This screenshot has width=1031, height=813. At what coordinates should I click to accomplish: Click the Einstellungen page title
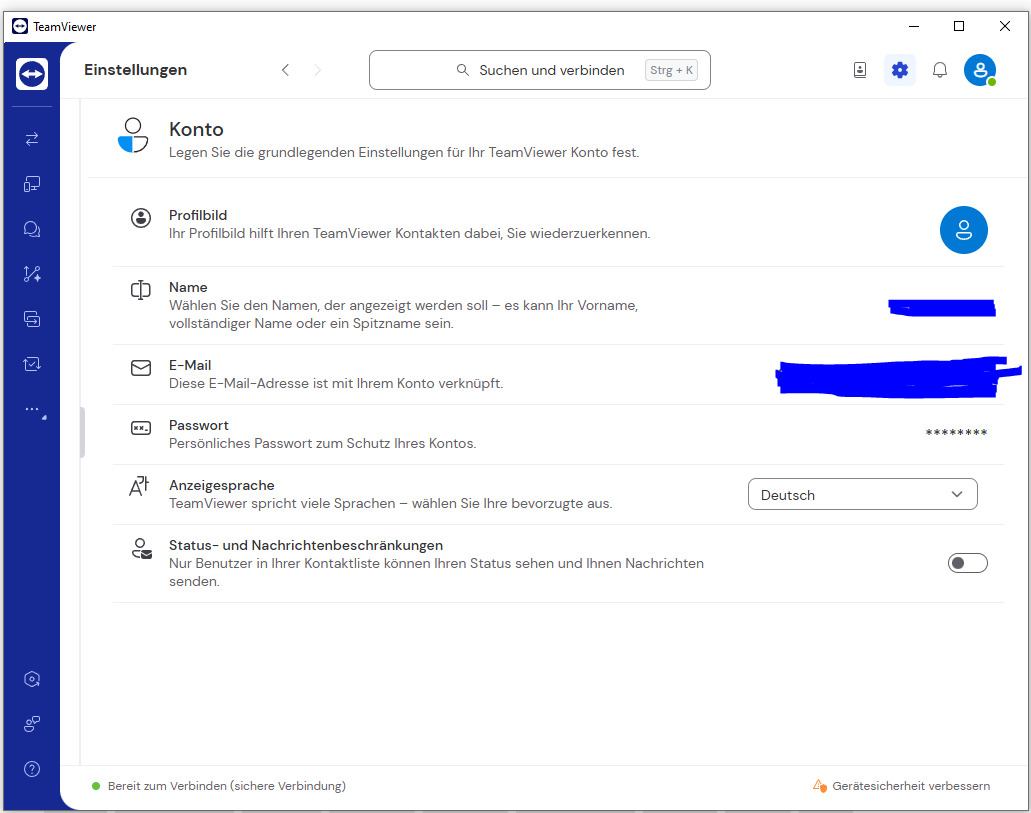pyautogui.click(x=135, y=70)
